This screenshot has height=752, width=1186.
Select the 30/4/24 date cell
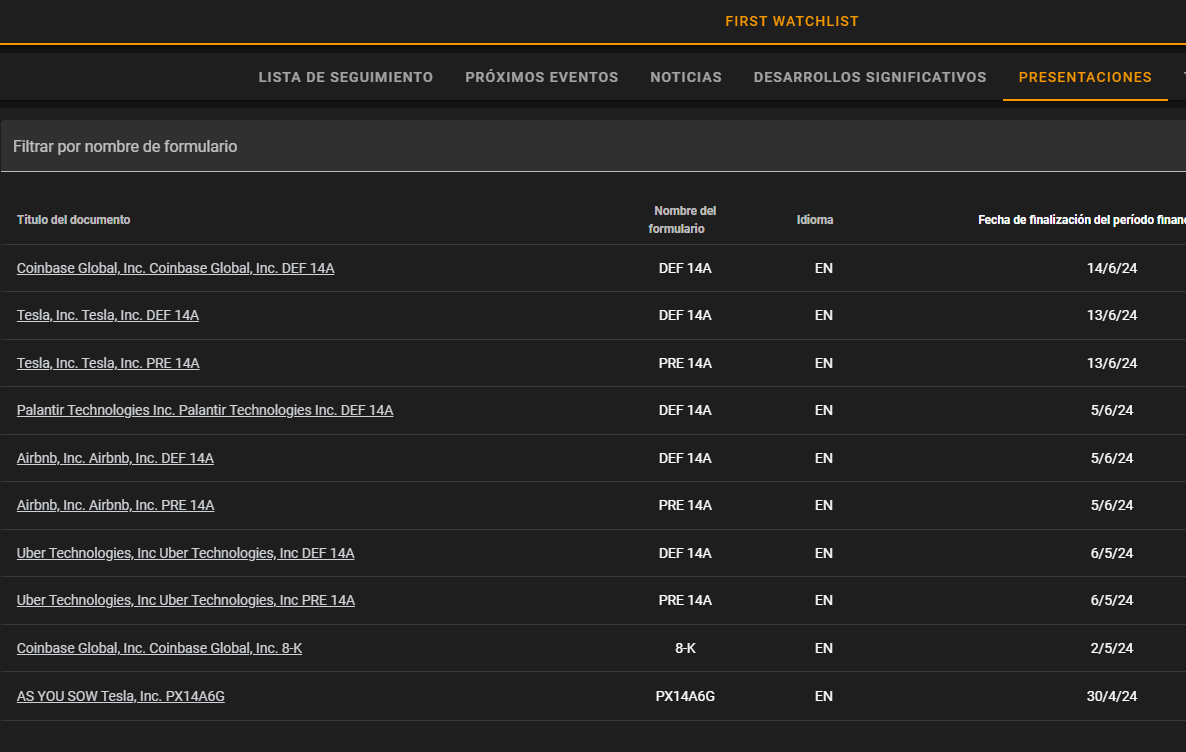click(x=1112, y=696)
